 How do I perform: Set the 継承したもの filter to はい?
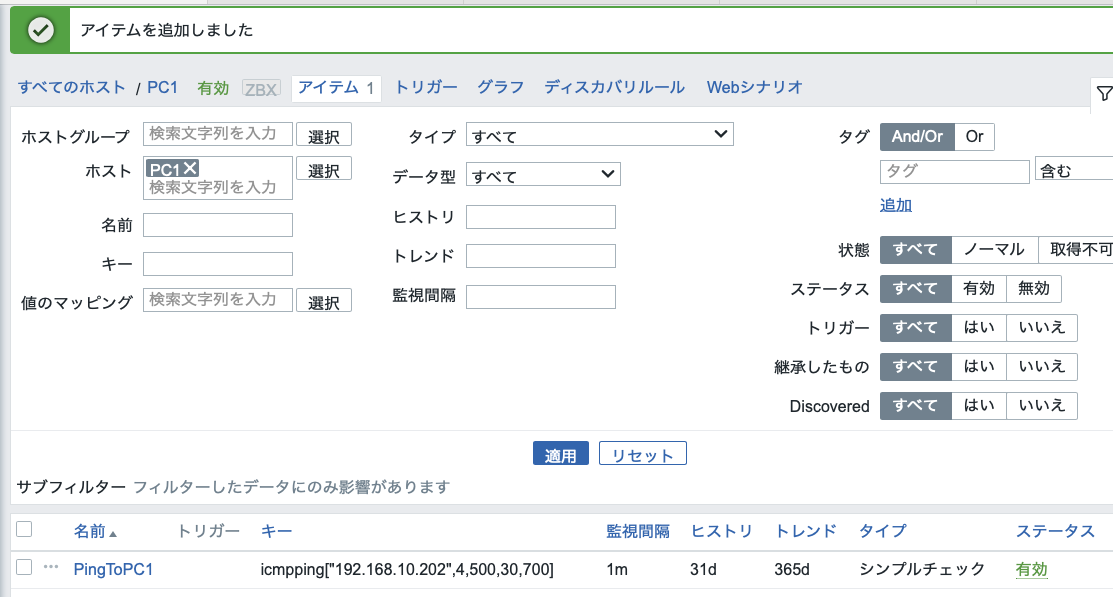point(979,366)
